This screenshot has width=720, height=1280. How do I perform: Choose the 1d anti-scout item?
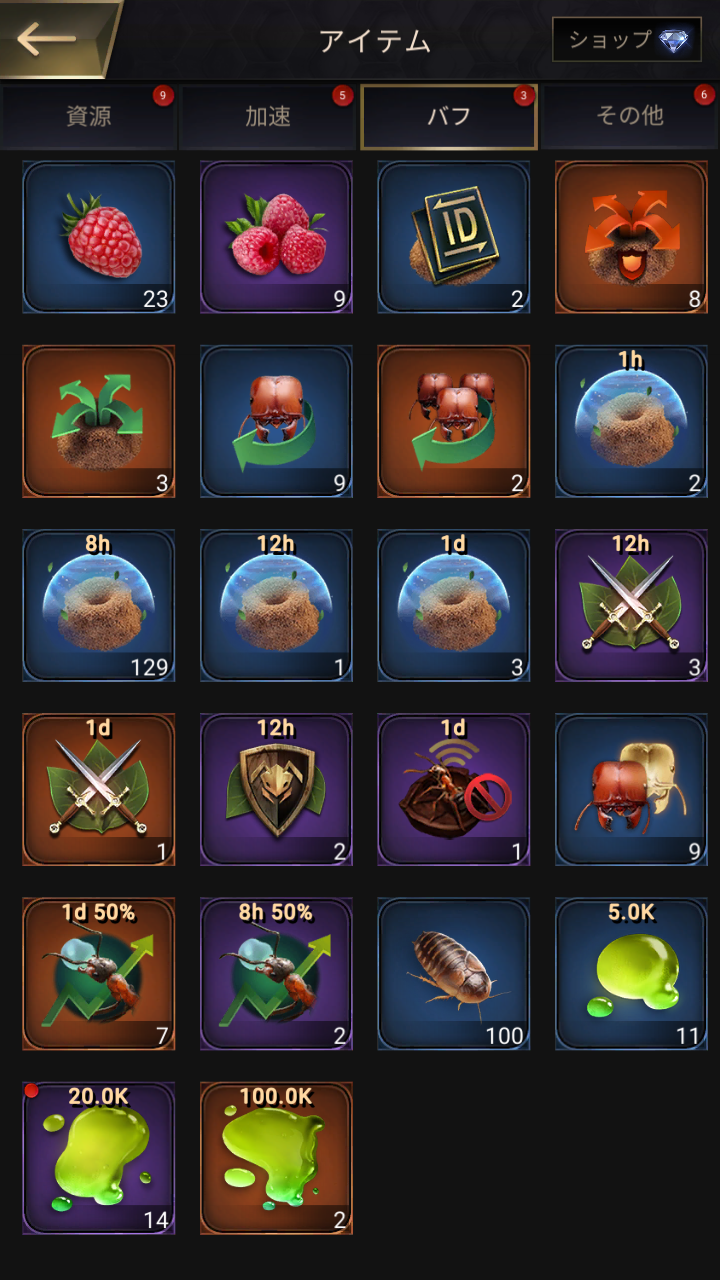[454, 790]
